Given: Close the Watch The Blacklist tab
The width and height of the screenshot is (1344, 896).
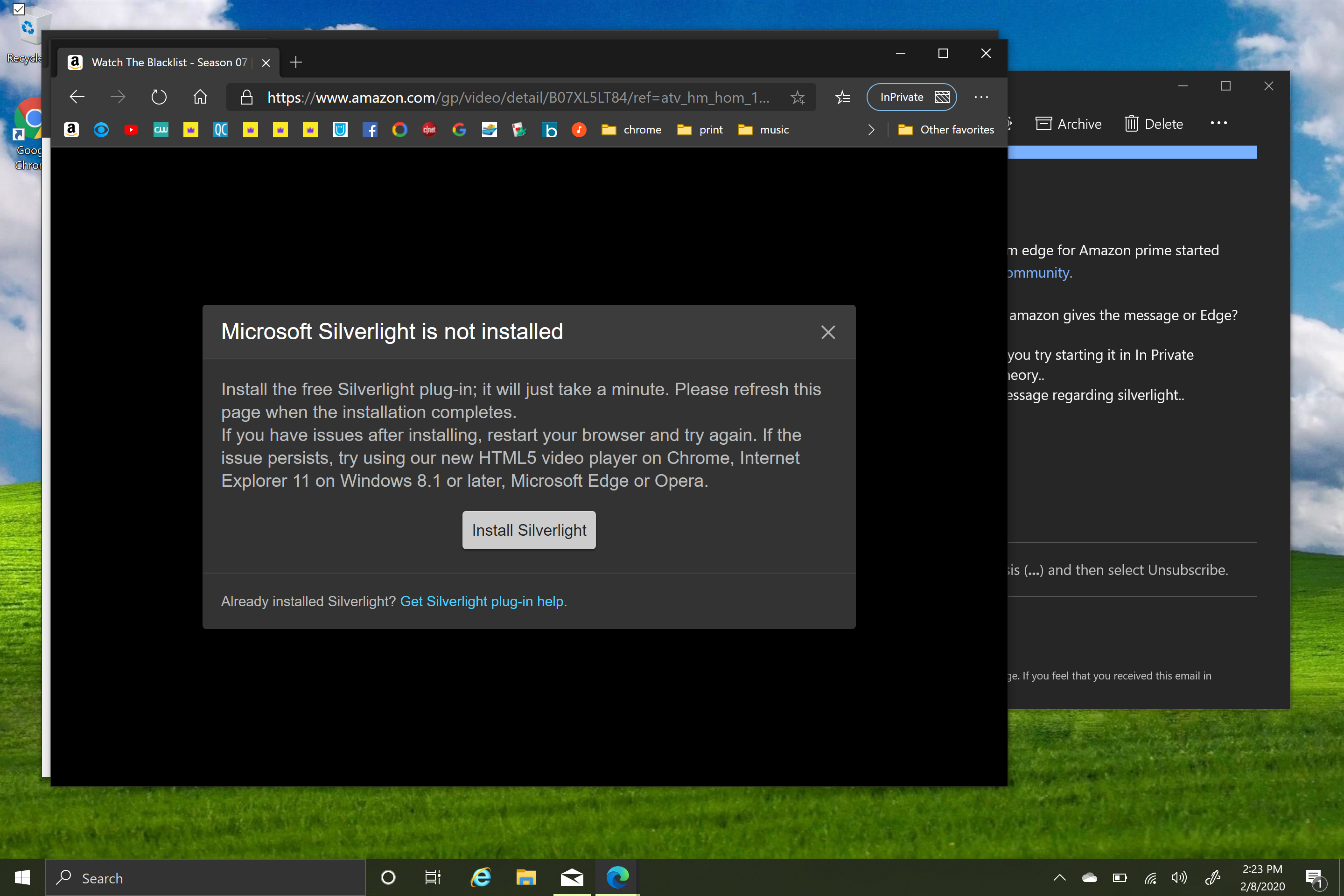Looking at the screenshot, I should pos(266,63).
